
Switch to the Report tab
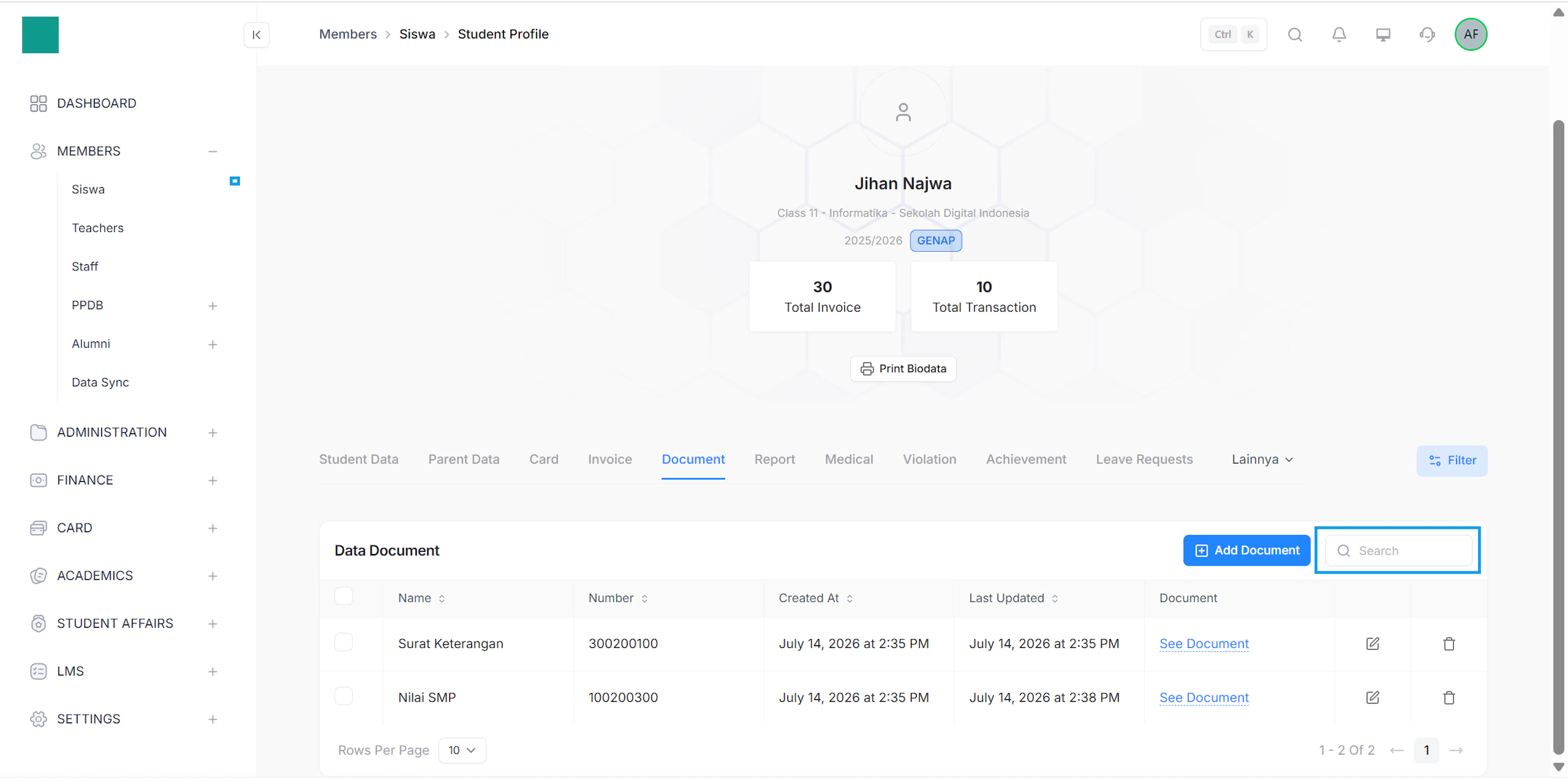[x=774, y=459]
